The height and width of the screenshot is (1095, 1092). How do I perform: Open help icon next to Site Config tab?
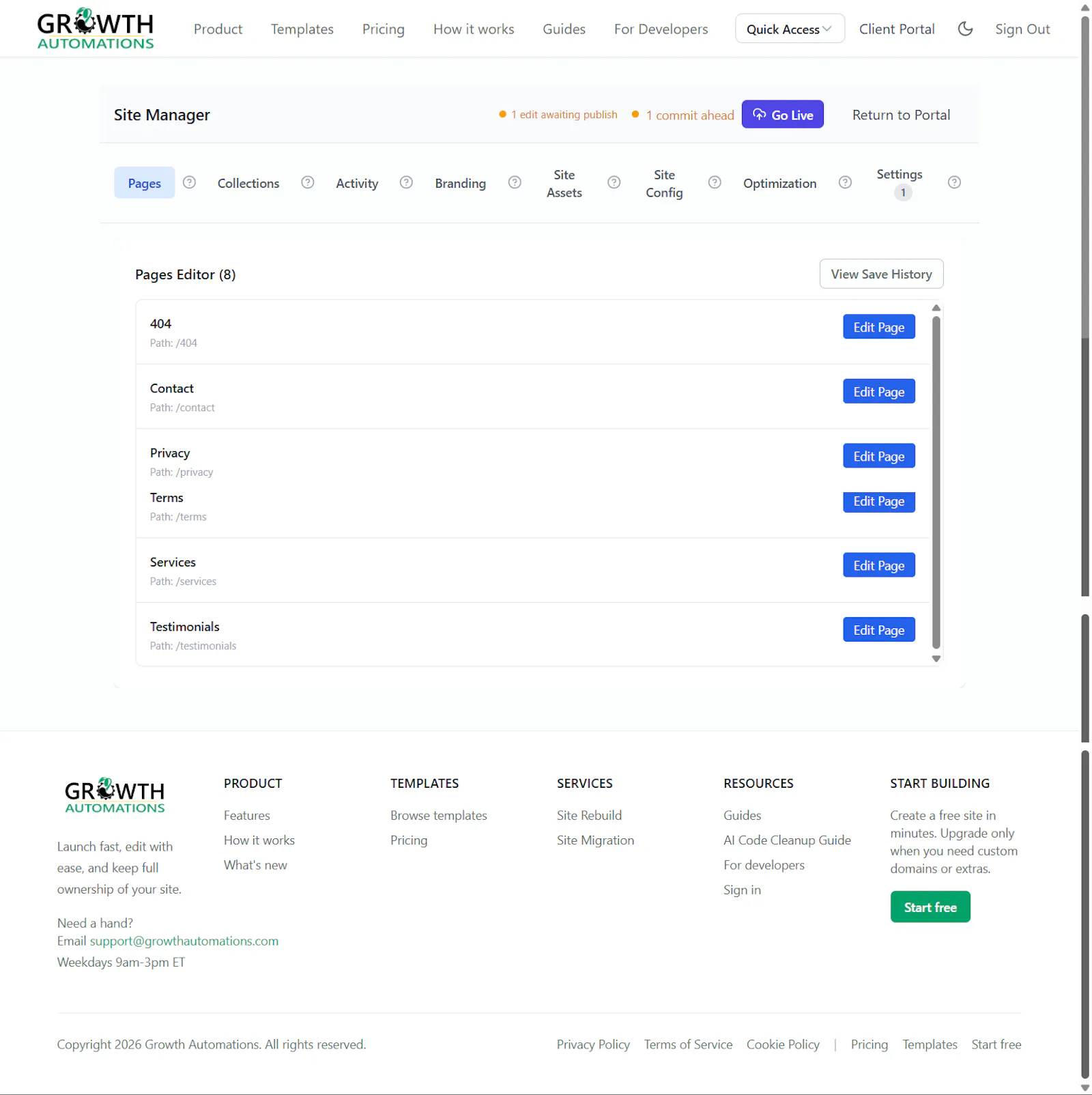coord(715,182)
